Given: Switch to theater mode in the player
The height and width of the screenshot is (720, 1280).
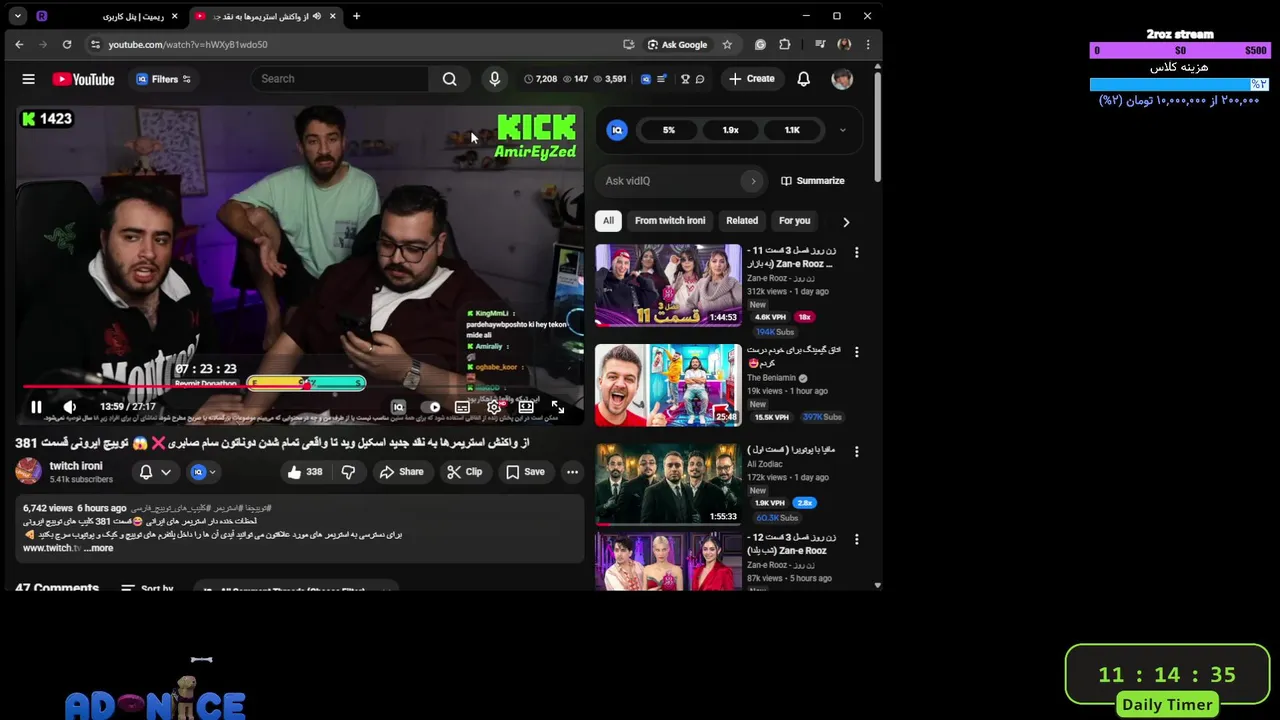Looking at the screenshot, I should coord(526,407).
